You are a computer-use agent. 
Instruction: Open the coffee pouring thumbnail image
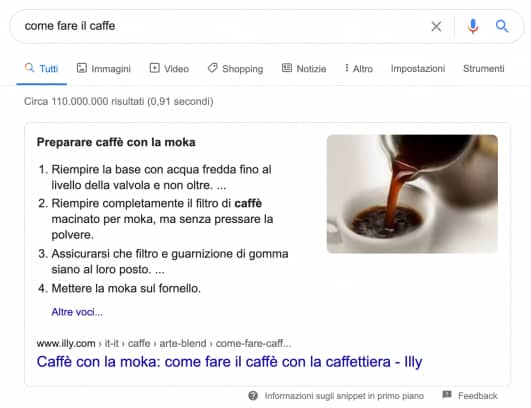tap(412, 194)
